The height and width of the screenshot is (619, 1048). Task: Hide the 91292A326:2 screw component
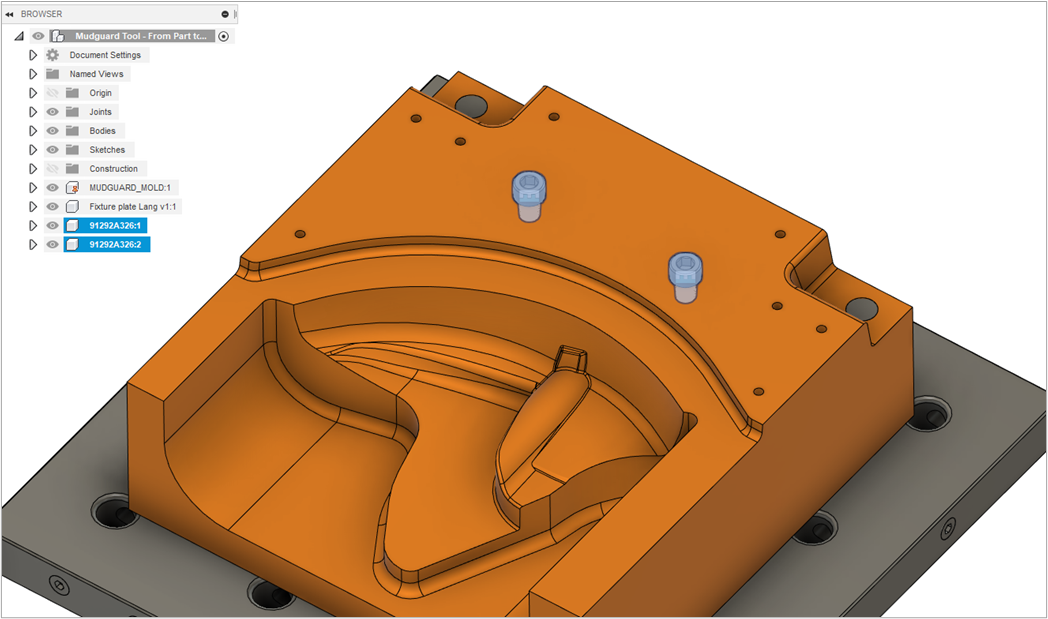[x=52, y=245]
